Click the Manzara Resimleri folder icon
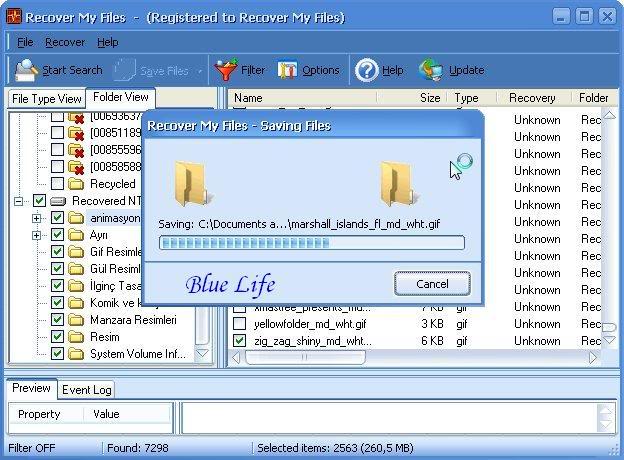 (76, 320)
